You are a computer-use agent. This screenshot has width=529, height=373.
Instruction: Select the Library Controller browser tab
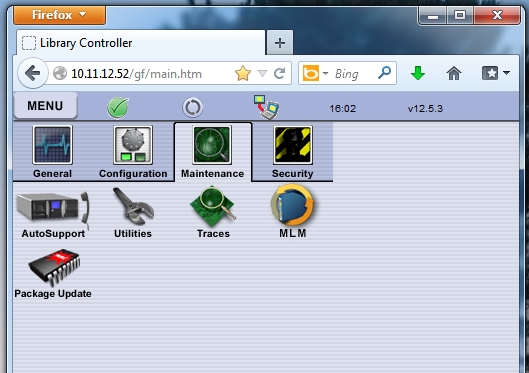tap(140, 43)
